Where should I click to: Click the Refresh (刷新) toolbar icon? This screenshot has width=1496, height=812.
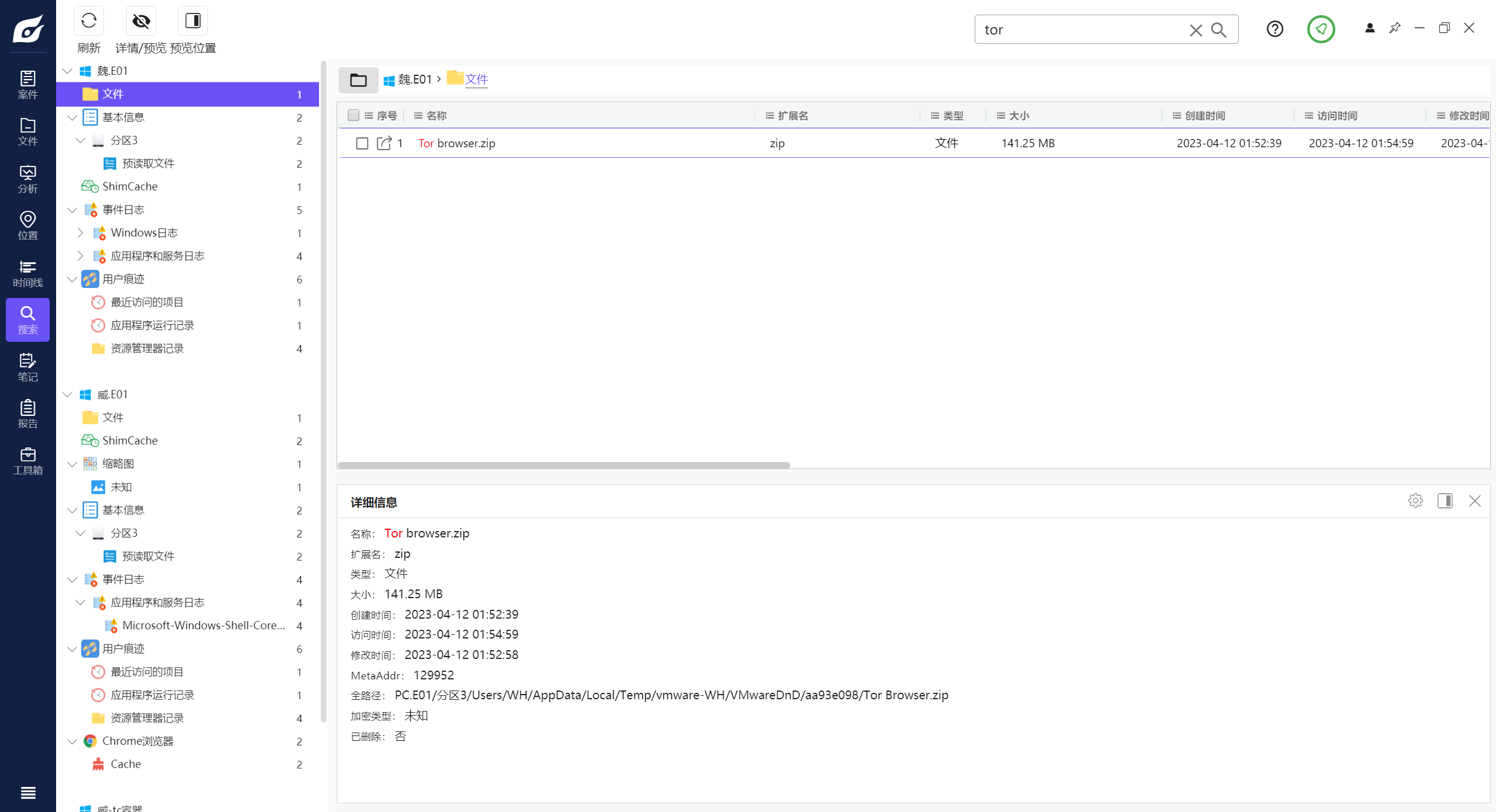point(89,21)
